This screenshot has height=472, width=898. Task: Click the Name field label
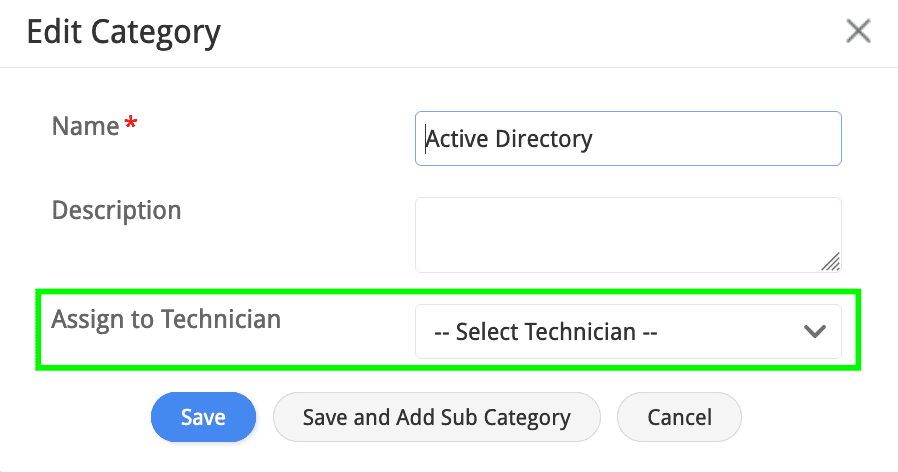coord(85,126)
